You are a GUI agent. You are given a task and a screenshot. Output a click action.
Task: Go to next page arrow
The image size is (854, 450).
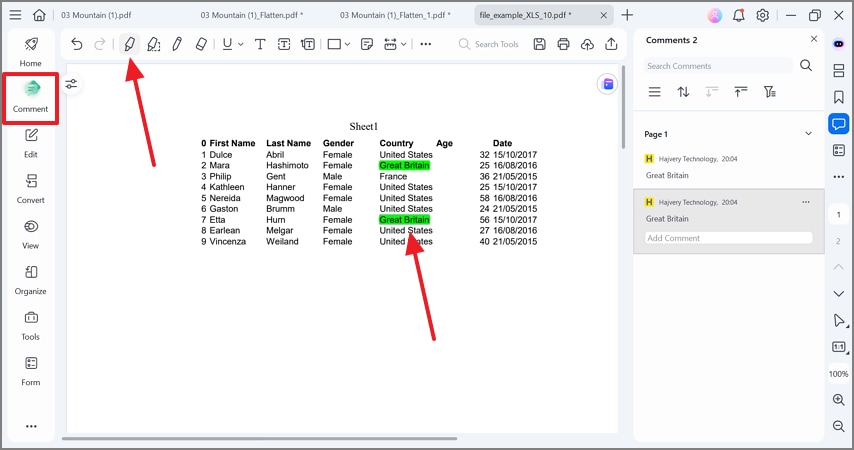coord(839,294)
